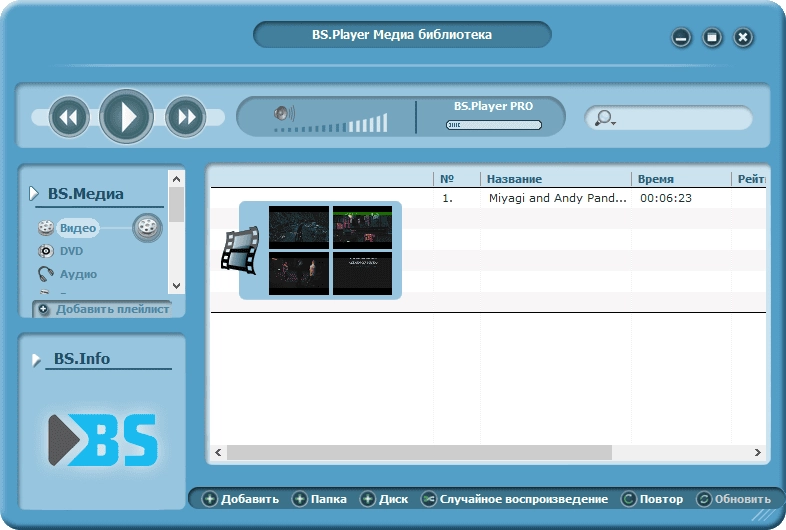Screen dimensions: 786x530
Task: Open the DVD category
Action: pyautogui.click(x=71, y=251)
